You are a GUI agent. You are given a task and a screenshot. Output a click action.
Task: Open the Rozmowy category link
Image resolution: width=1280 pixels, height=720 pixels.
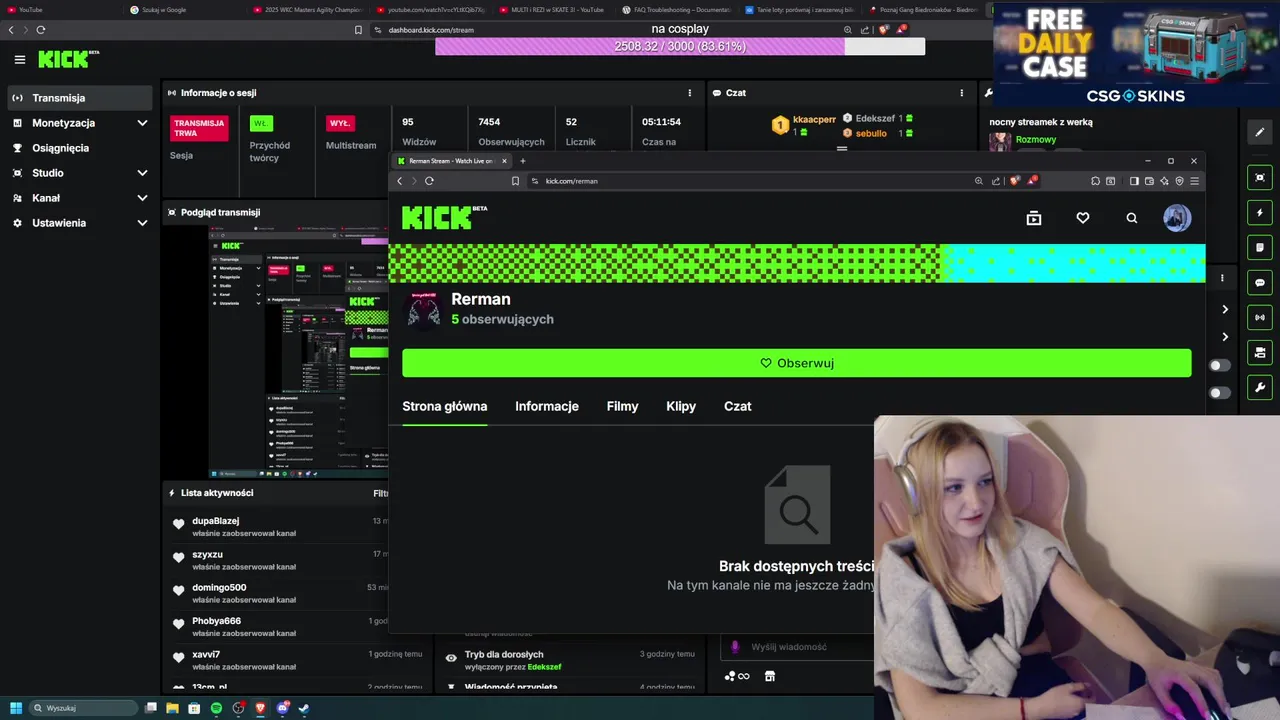[1036, 140]
